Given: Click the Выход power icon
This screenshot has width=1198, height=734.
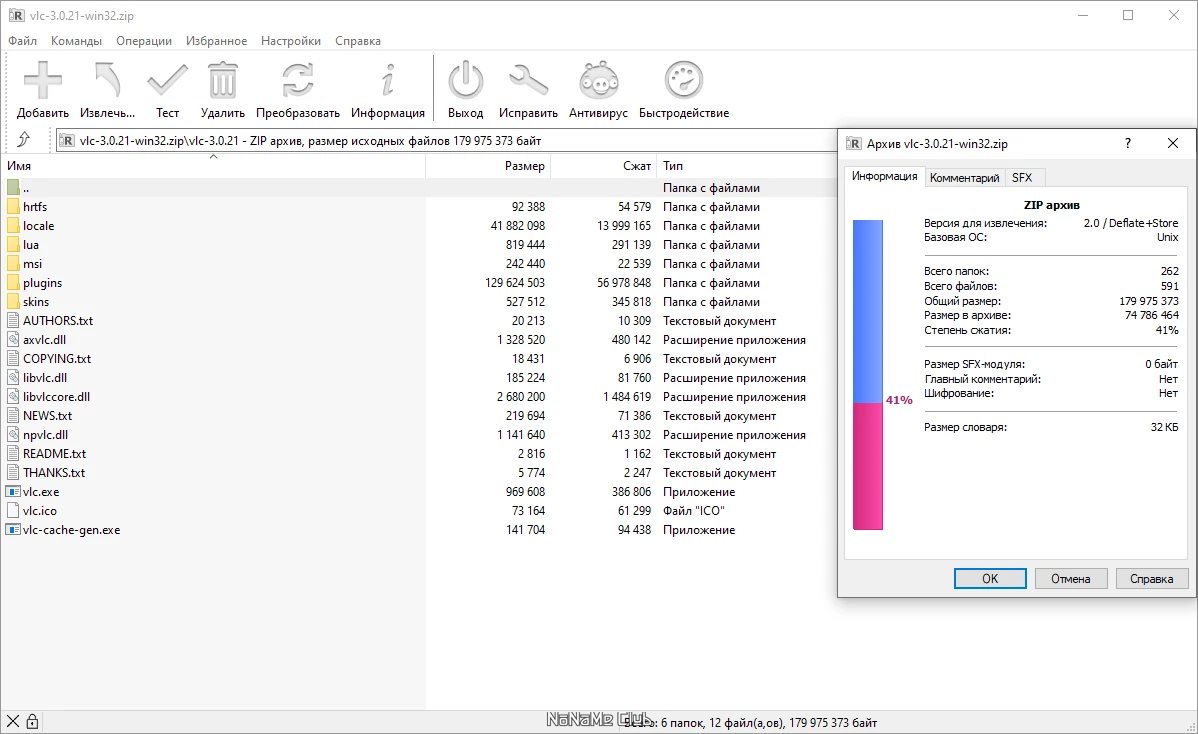Looking at the screenshot, I should click(x=465, y=80).
